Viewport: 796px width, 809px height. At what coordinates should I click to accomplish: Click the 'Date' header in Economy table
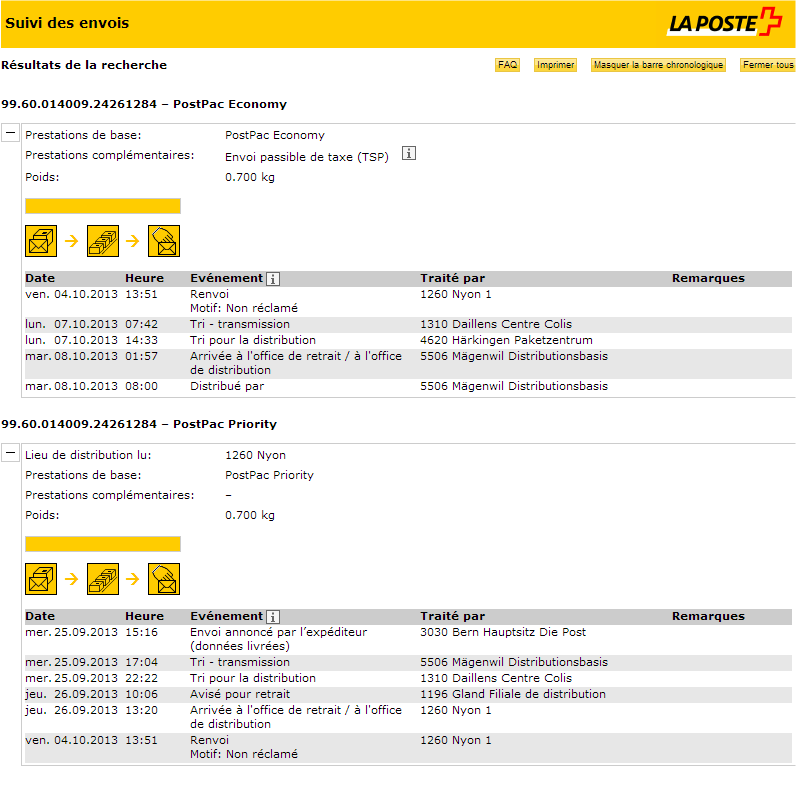tap(40, 279)
